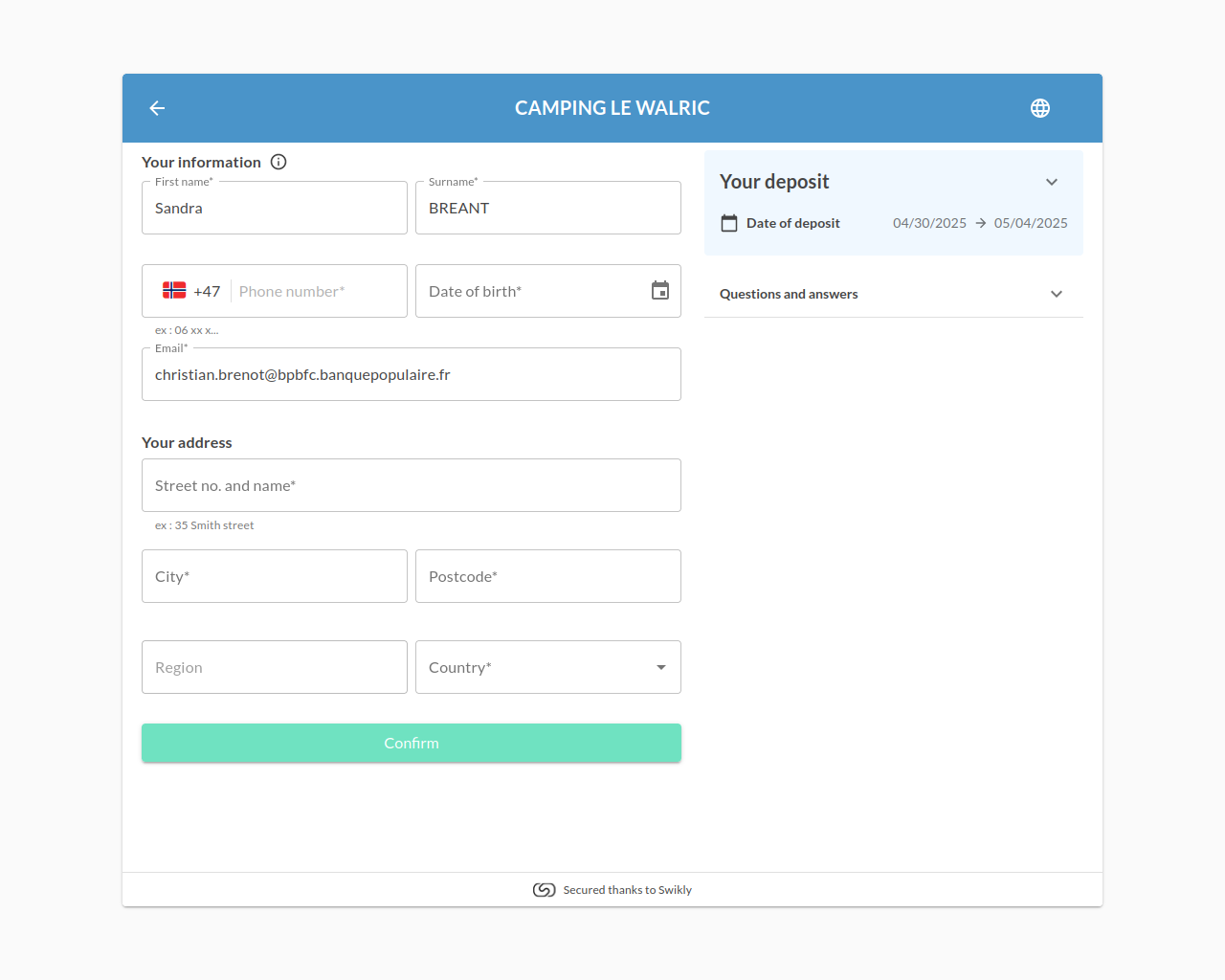Click the Your deposit heading
Screen dimensions: 1225x980
[774, 182]
